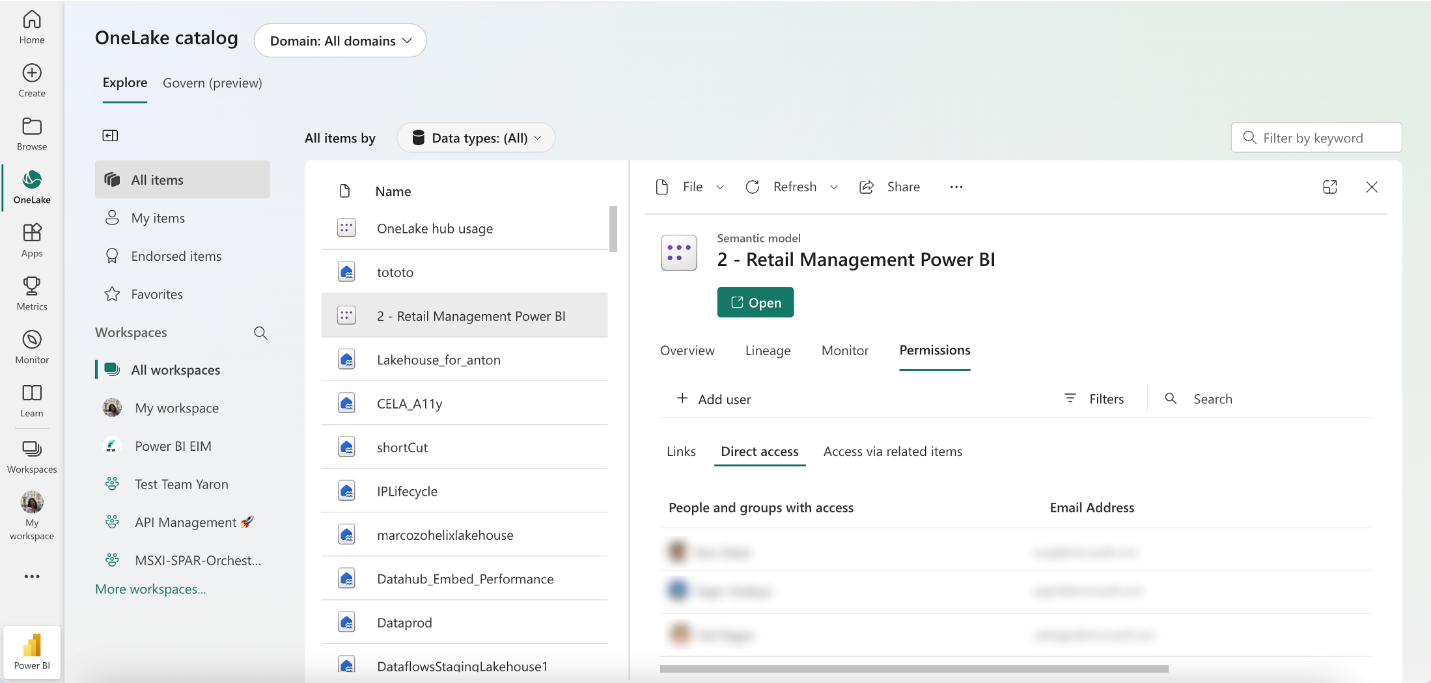
Task: Click the green Open button
Action: [755, 302]
